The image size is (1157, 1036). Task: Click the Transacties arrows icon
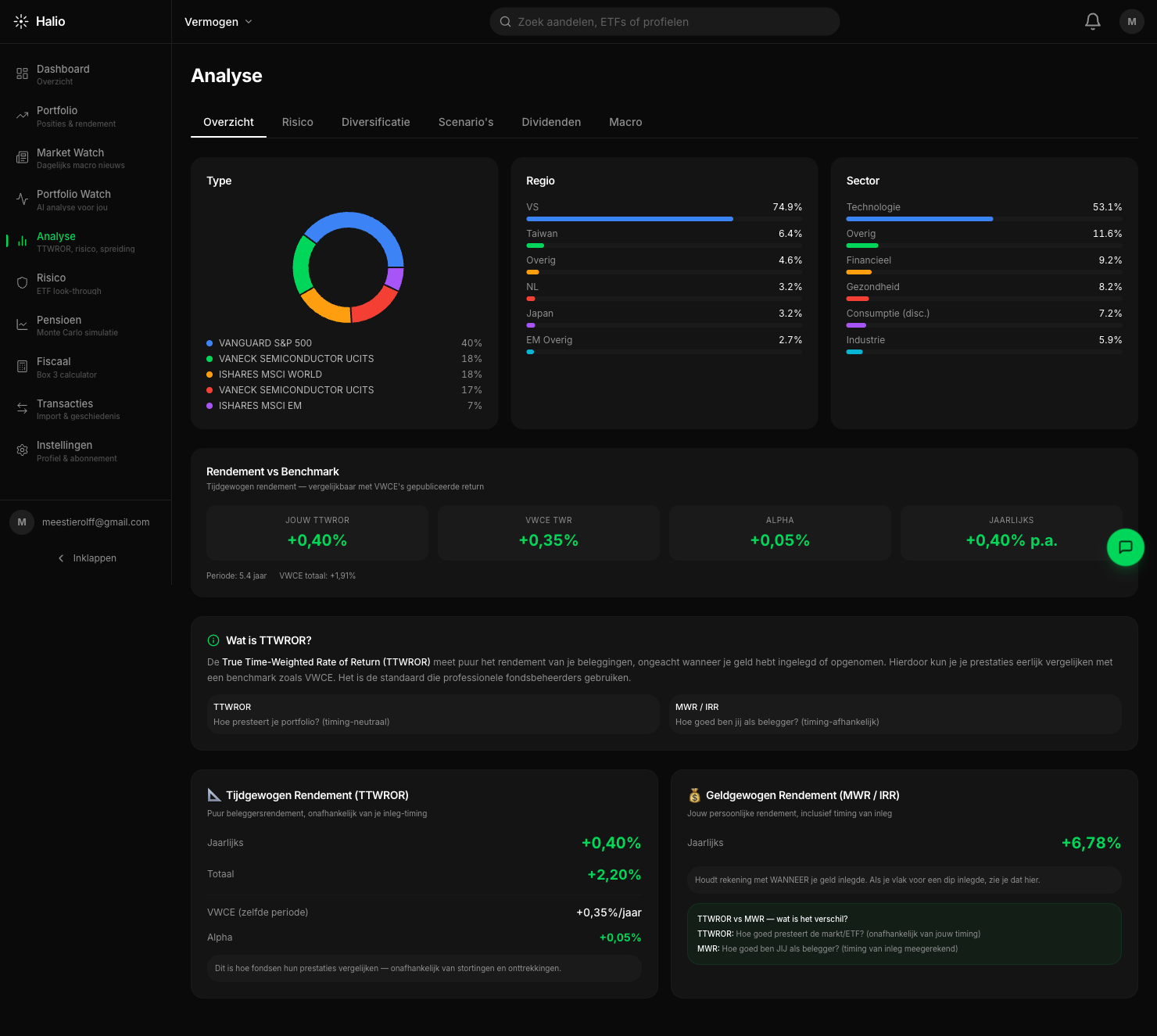pos(22,408)
